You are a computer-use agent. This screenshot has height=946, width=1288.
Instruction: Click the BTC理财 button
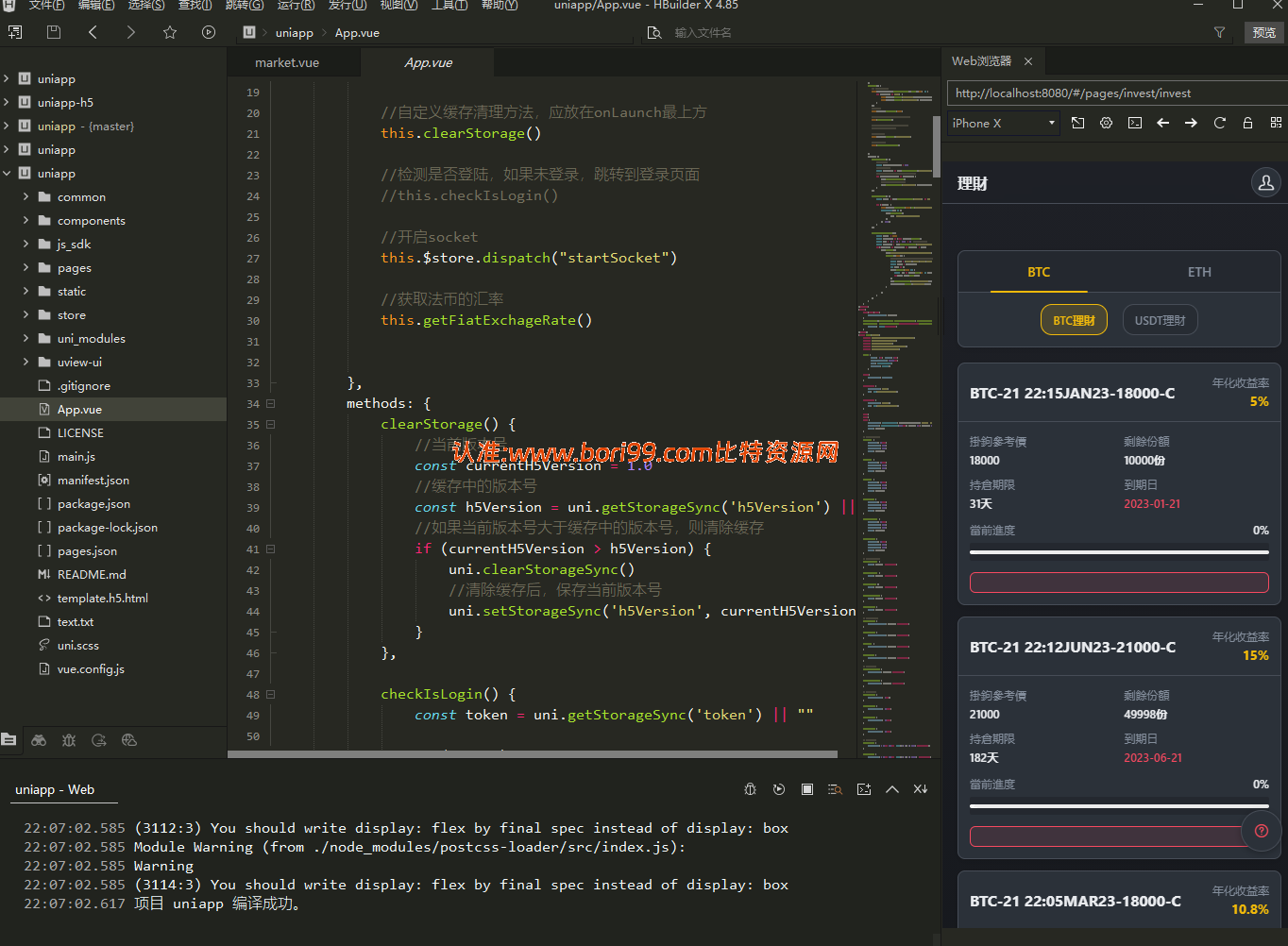pos(1074,320)
